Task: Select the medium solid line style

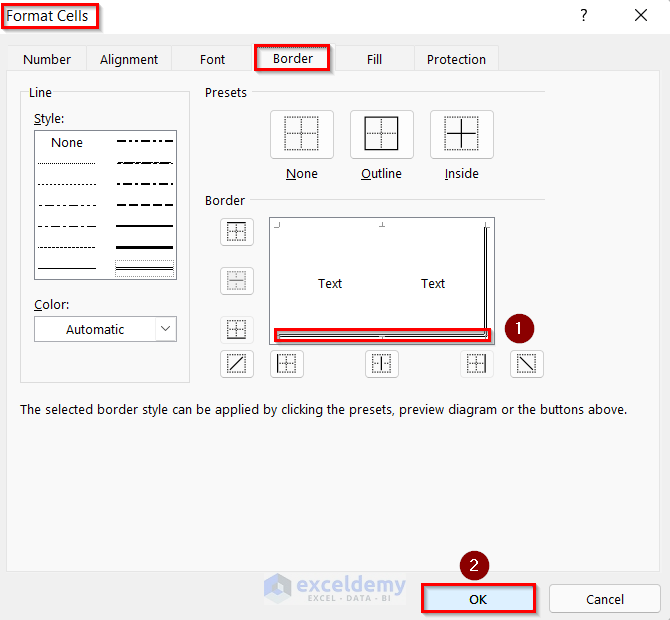Action: click(x=144, y=226)
